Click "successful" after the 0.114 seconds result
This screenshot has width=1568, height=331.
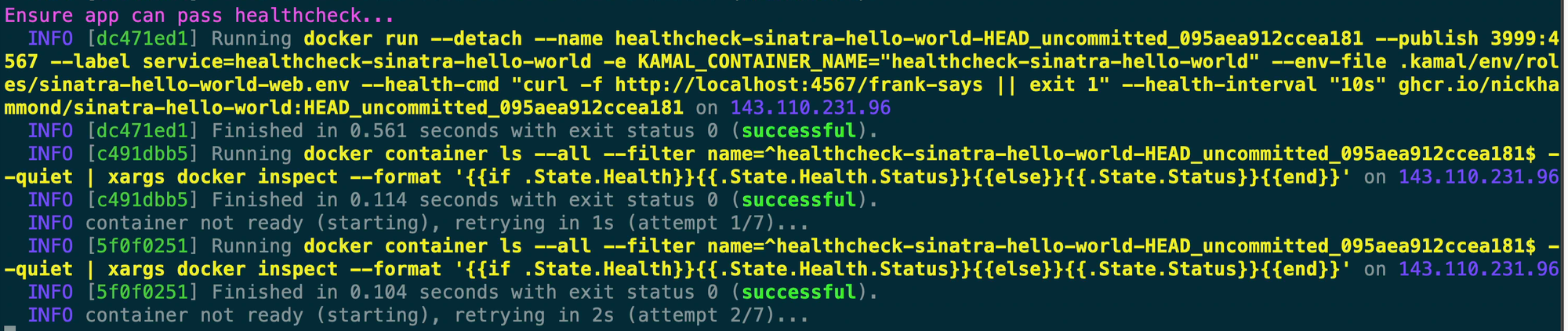click(798, 200)
